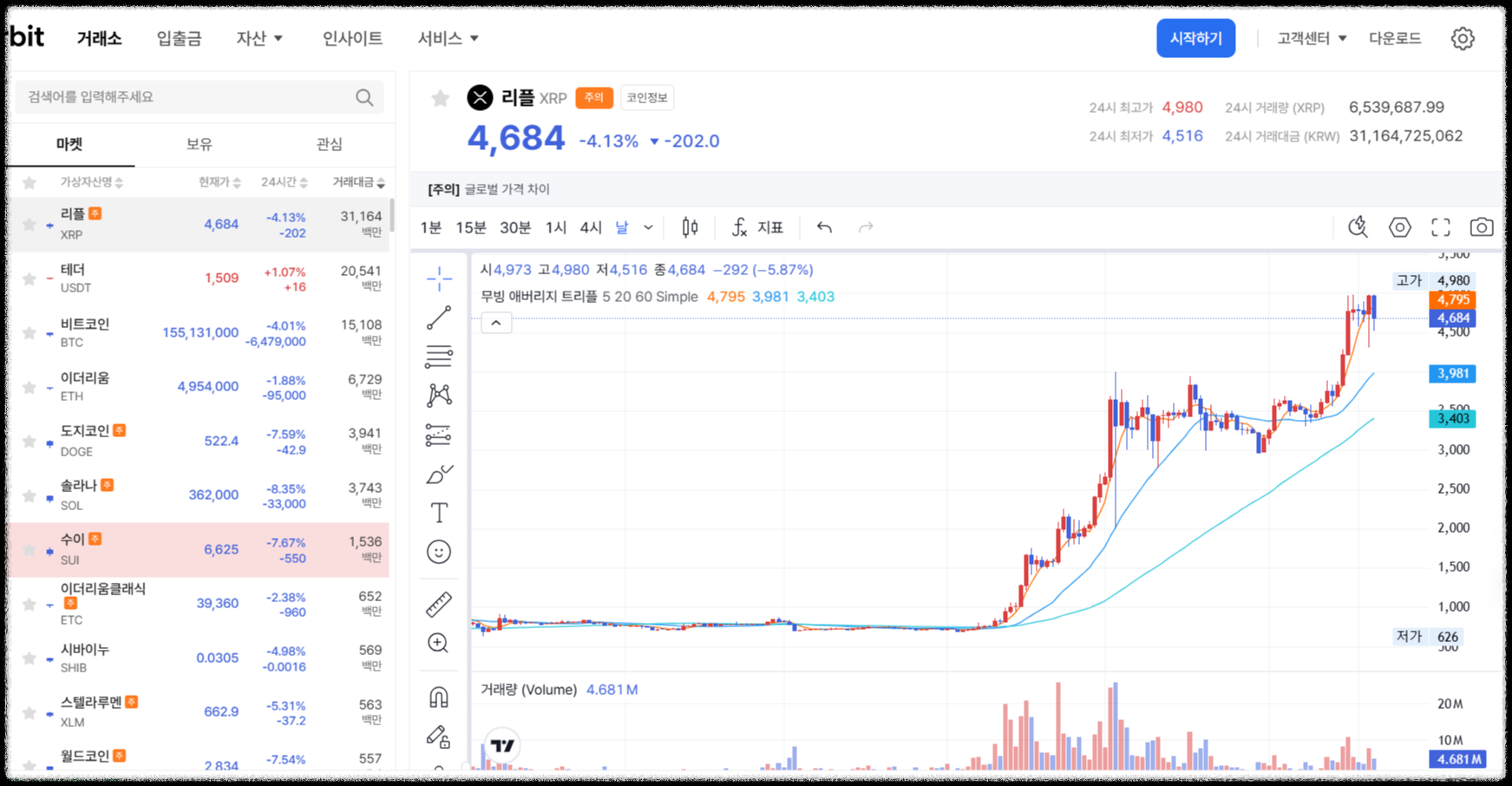Image resolution: width=1512 pixels, height=786 pixels.
Task: Click the orange 주의 badge
Action: tap(594, 98)
